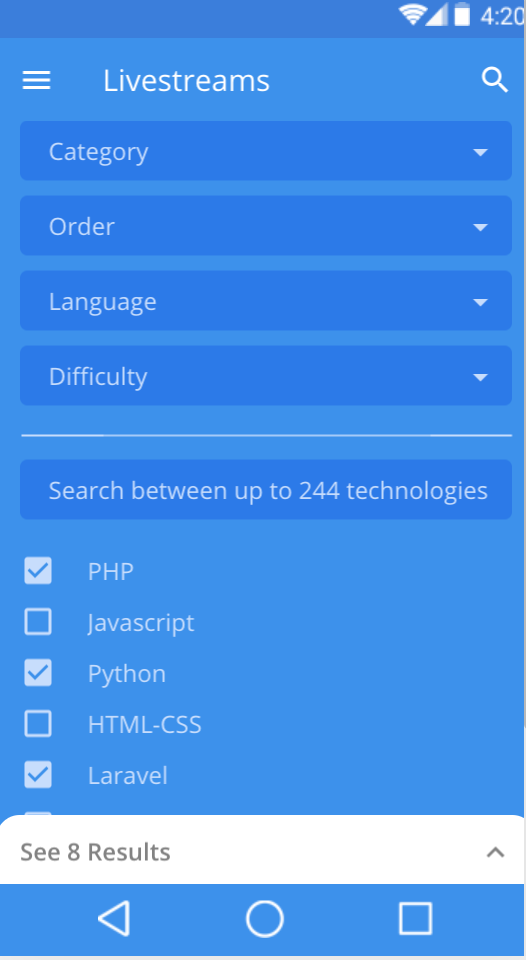Check the HTML-CSS checkbox

pyautogui.click(x=38, y=724)
